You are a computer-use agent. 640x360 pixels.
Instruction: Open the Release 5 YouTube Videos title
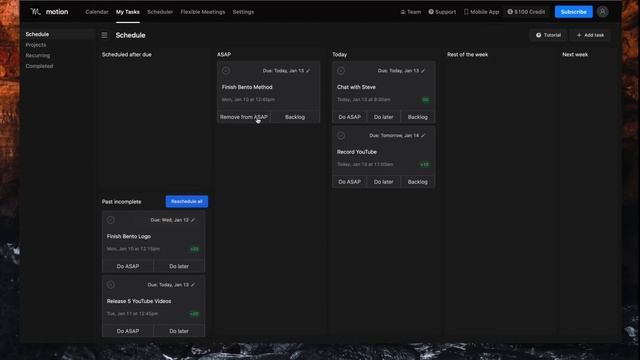[x=139, y=301]
